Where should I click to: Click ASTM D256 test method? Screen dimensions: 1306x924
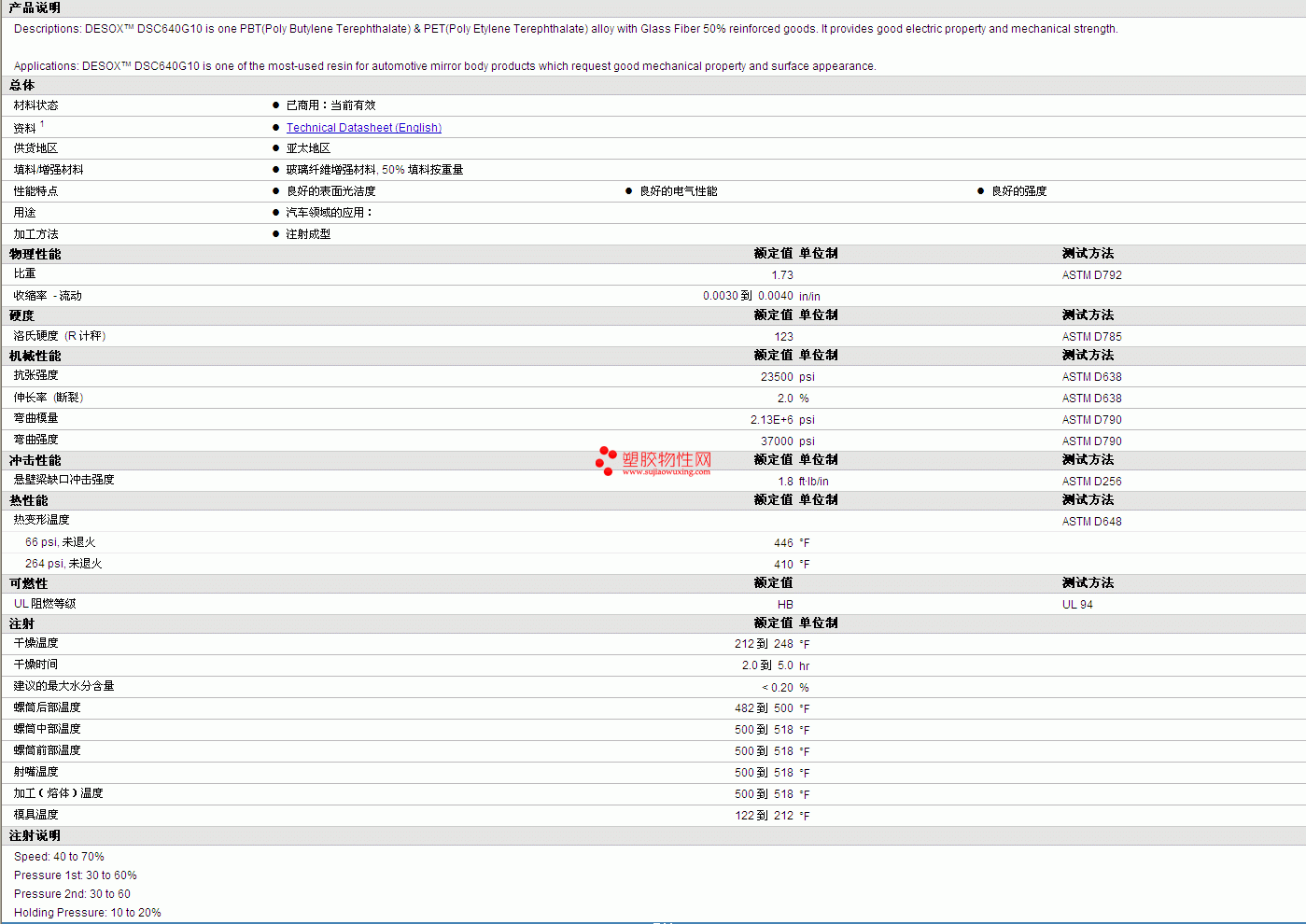click(1091, 482)
